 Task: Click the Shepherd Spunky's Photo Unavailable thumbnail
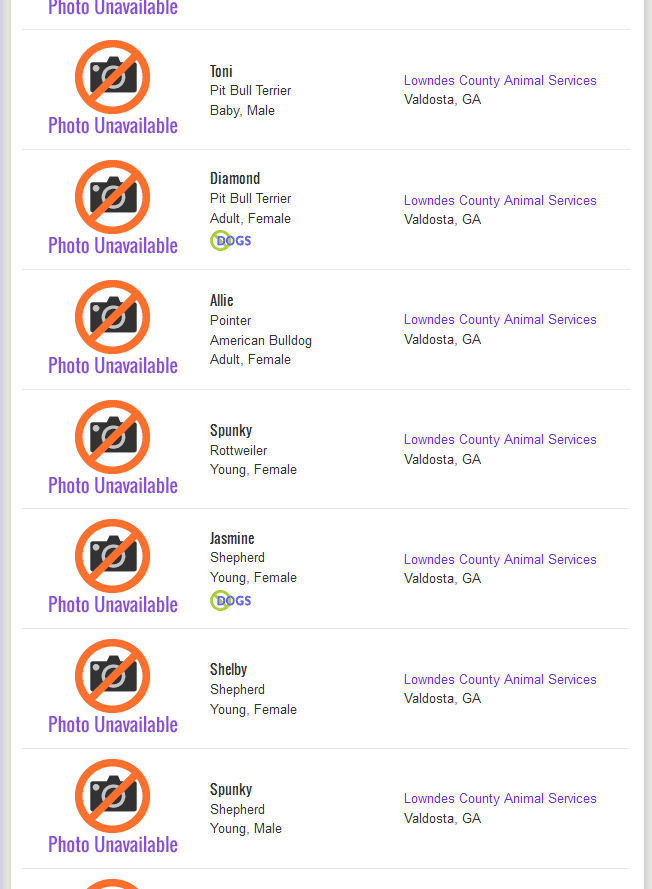point(112,795)
